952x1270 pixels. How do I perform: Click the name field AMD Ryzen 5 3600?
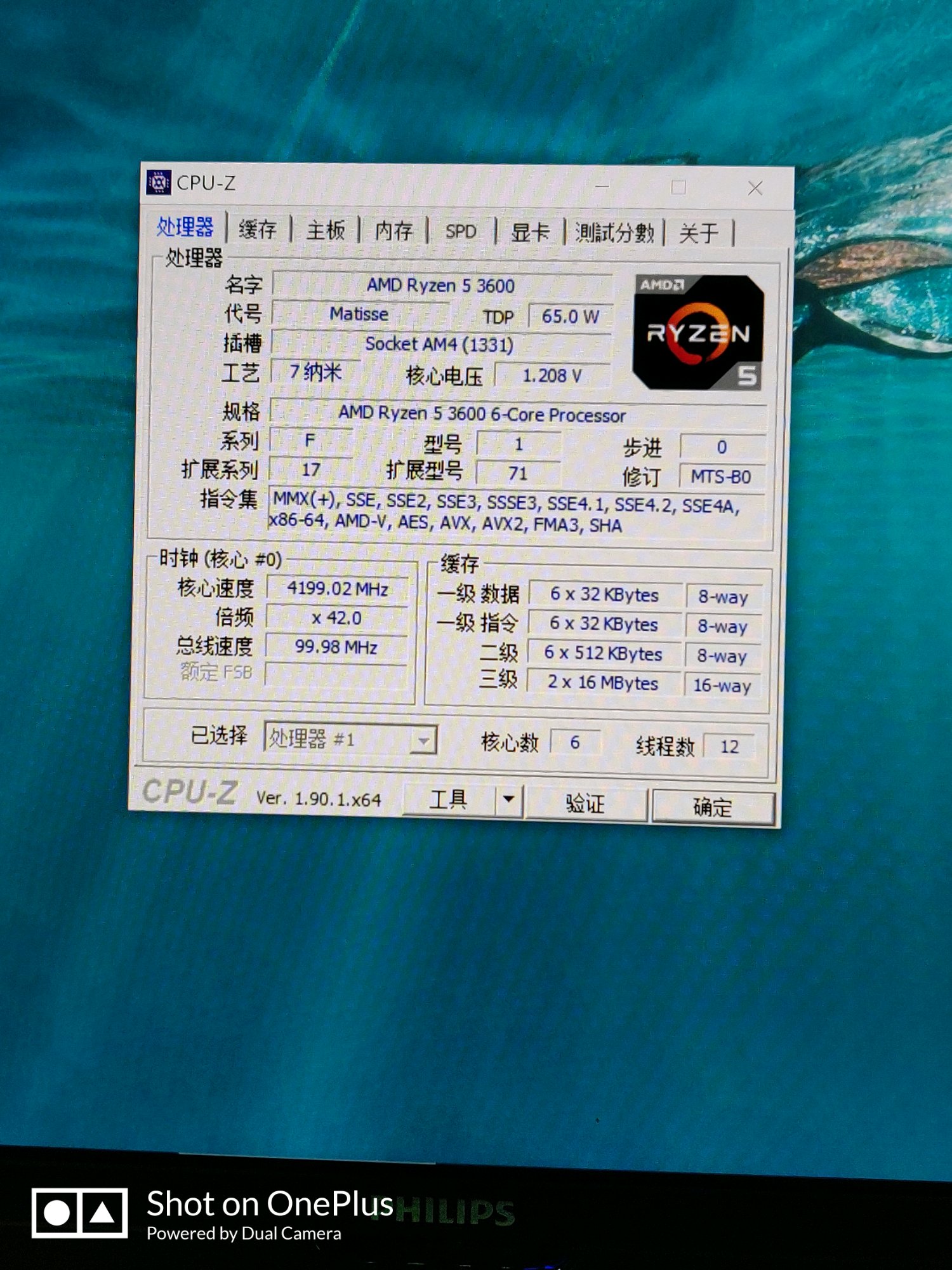tap(442, 285)
